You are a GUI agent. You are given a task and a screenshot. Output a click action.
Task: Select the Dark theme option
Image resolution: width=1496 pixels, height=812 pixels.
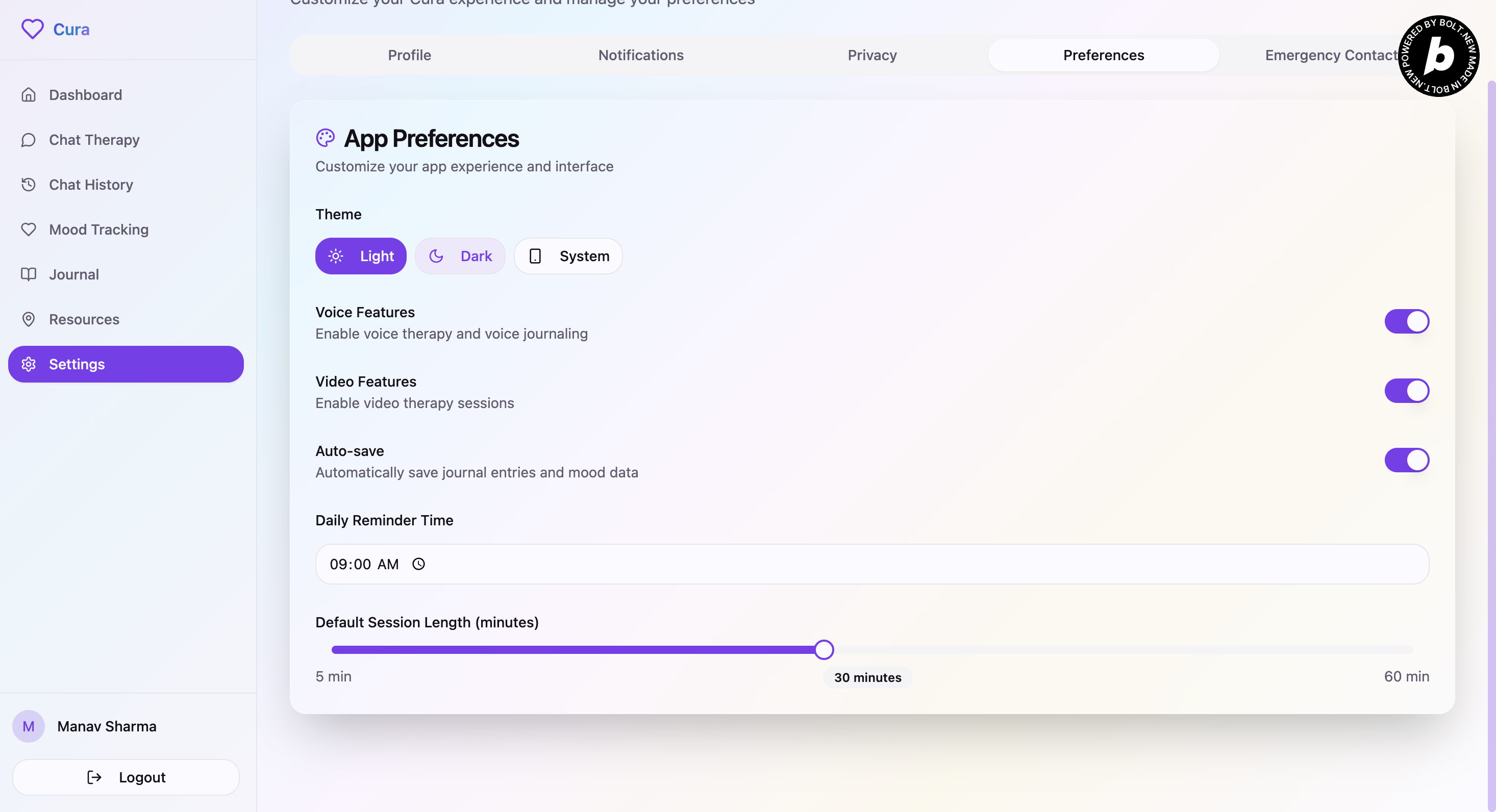tap(460, 256)
